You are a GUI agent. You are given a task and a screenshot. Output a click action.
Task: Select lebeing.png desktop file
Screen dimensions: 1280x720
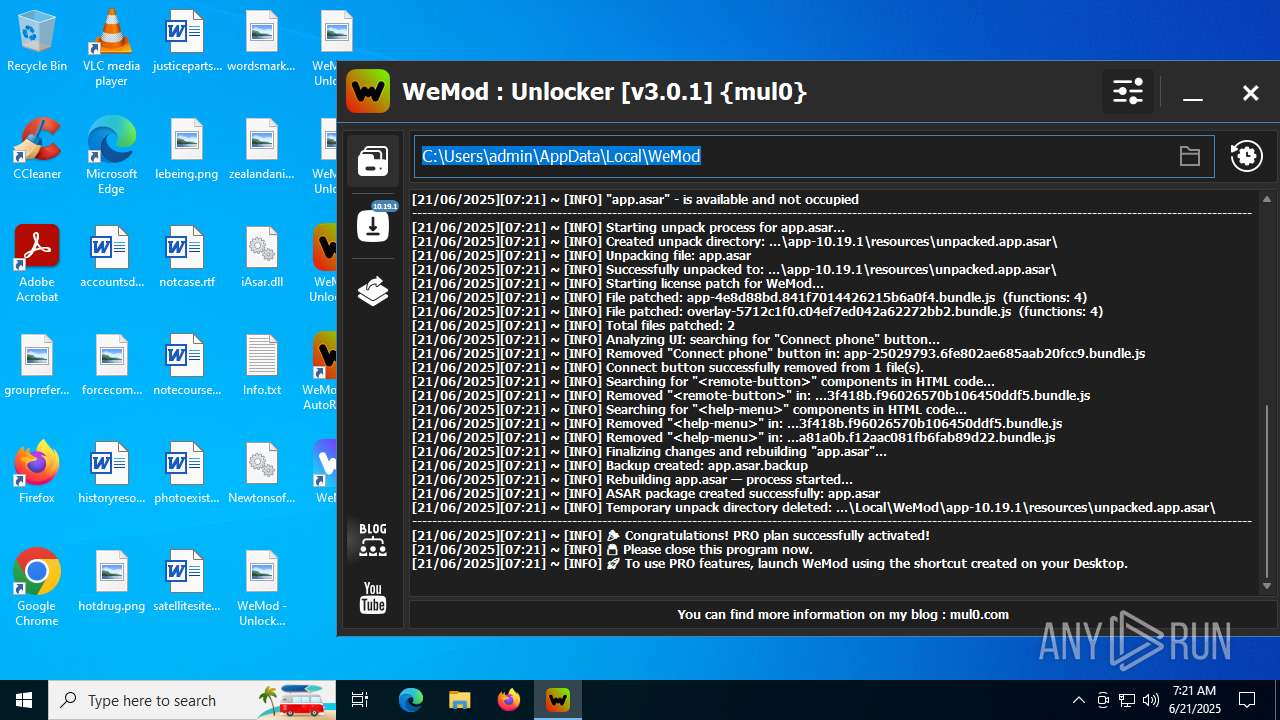coord(186,151)
